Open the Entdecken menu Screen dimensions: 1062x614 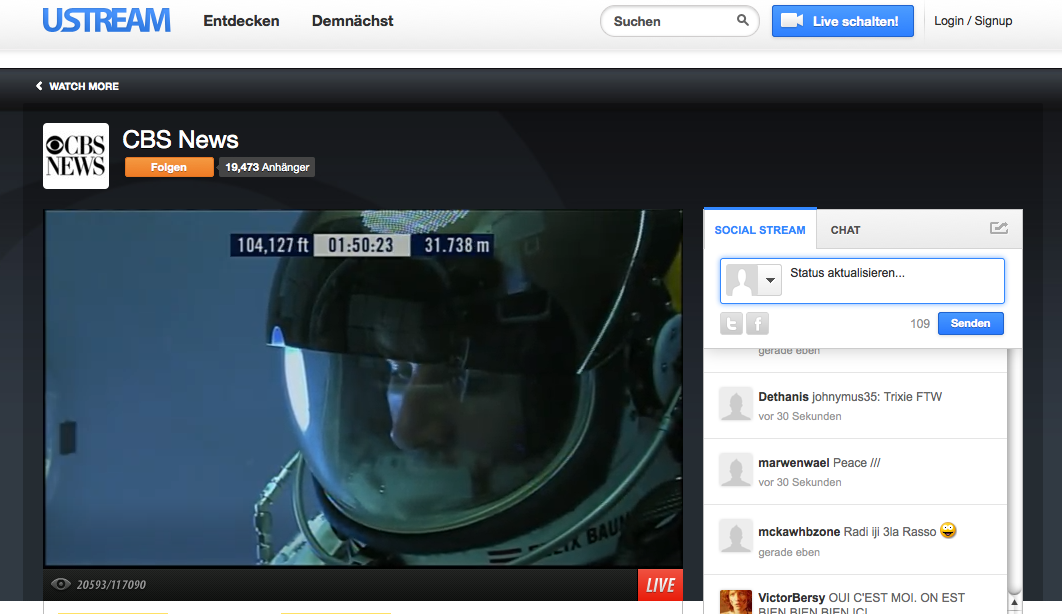pos(241,21)
